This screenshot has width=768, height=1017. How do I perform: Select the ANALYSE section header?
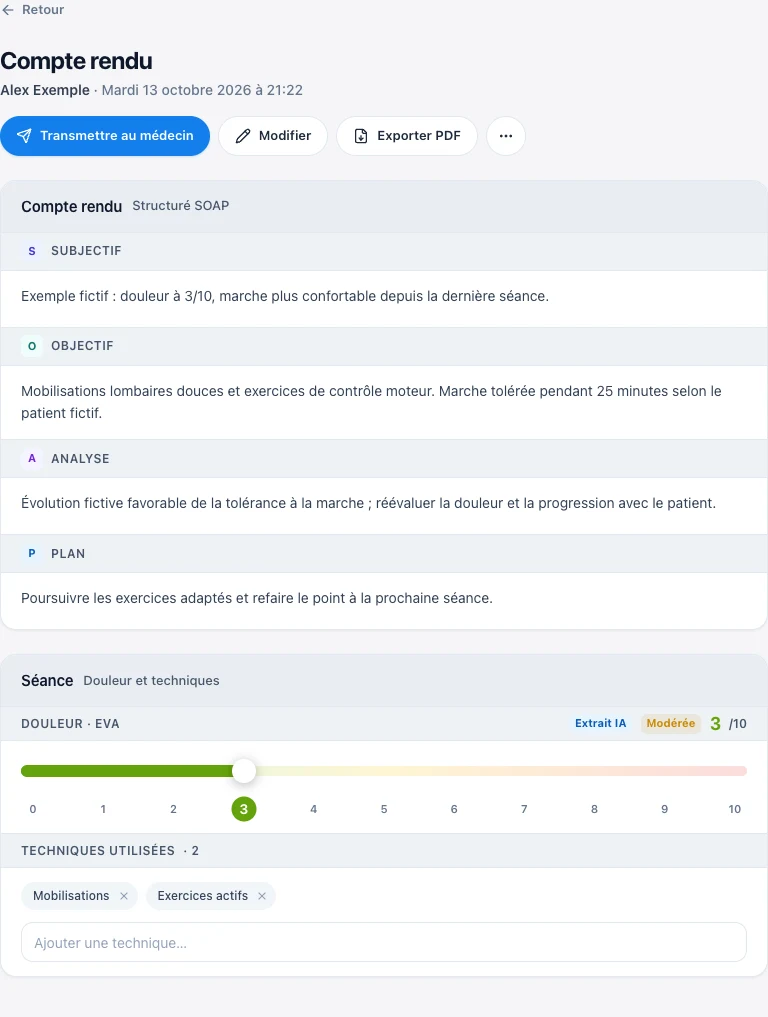(384, 459)
